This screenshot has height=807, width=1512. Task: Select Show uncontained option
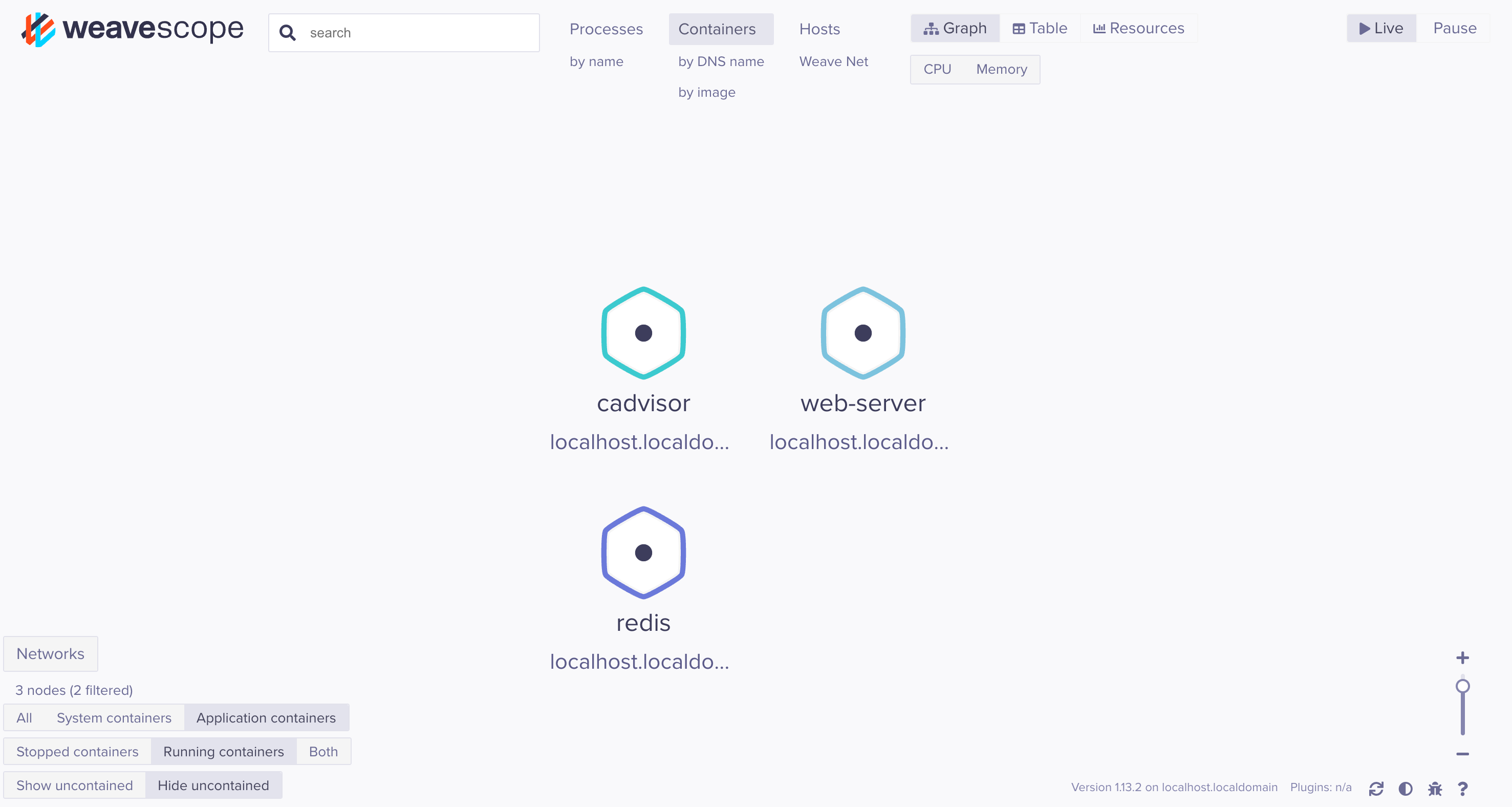pos(75,785)
